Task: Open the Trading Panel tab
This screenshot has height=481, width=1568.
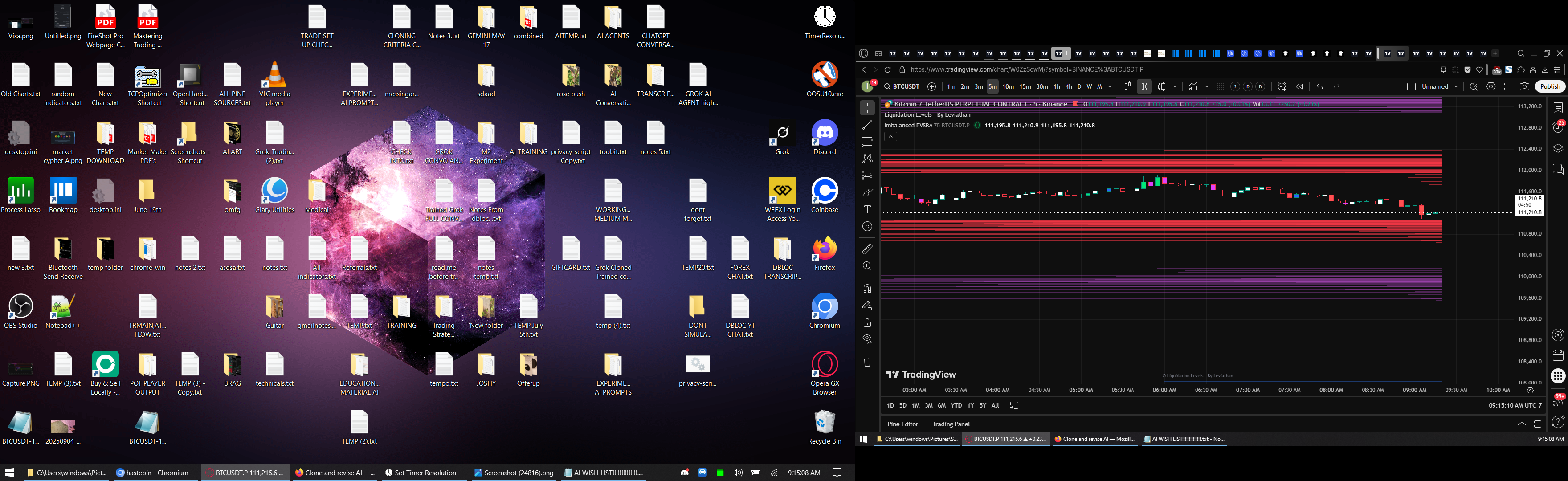Action: click(x=951, y=424)
